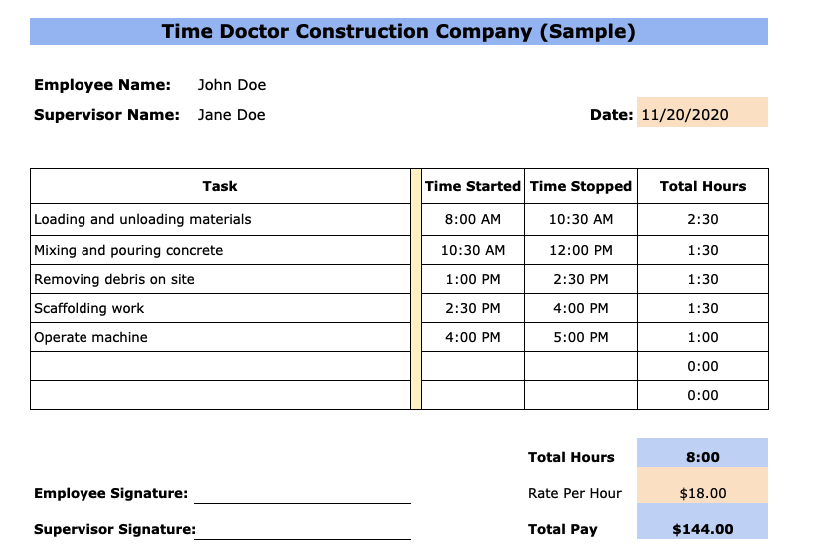Screen dimensions: 814x553
Task: Click the Total Pay amount $144.00
Action: (x=702, y=529)
